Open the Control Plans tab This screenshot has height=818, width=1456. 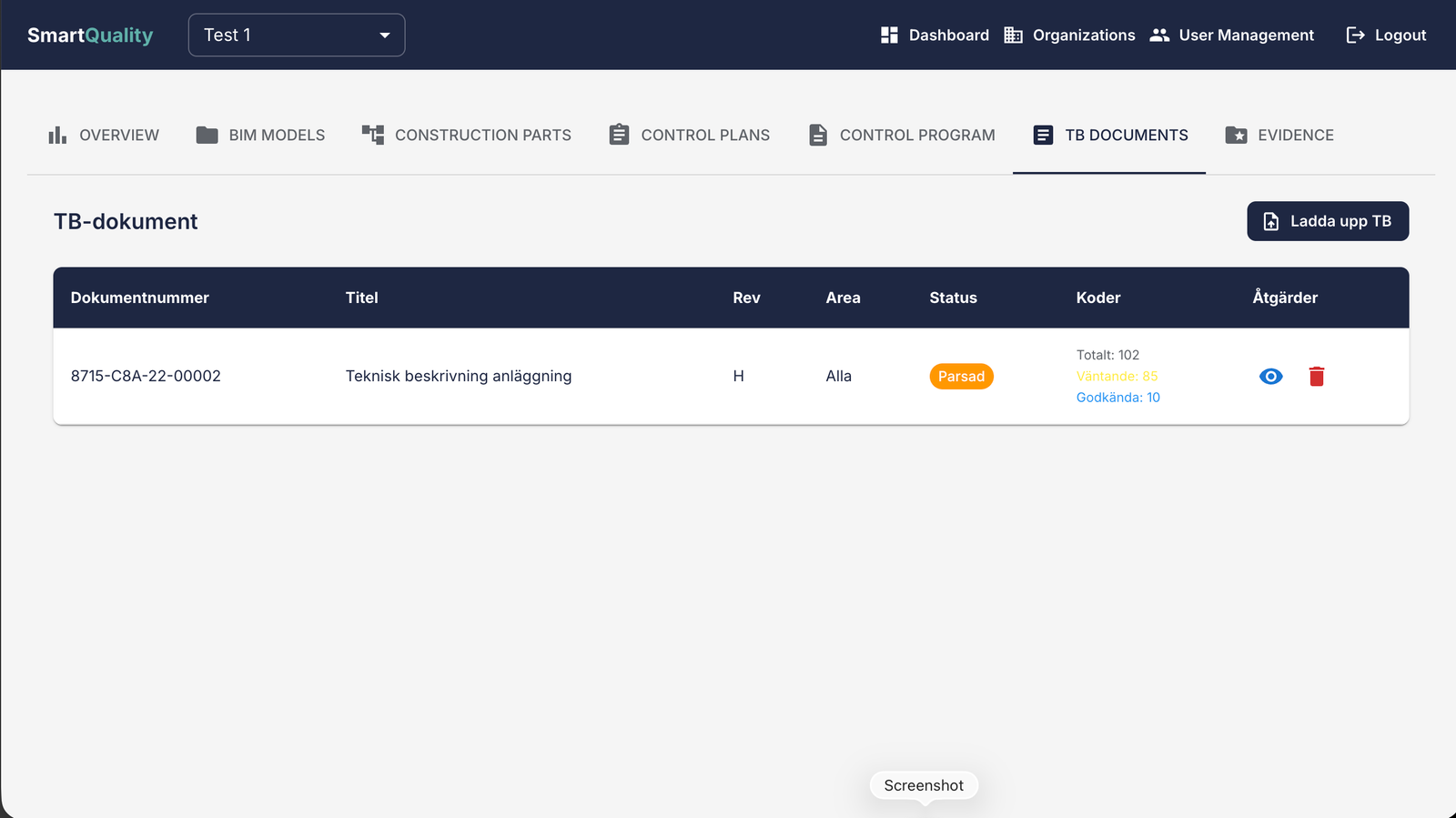coord(689,135)
